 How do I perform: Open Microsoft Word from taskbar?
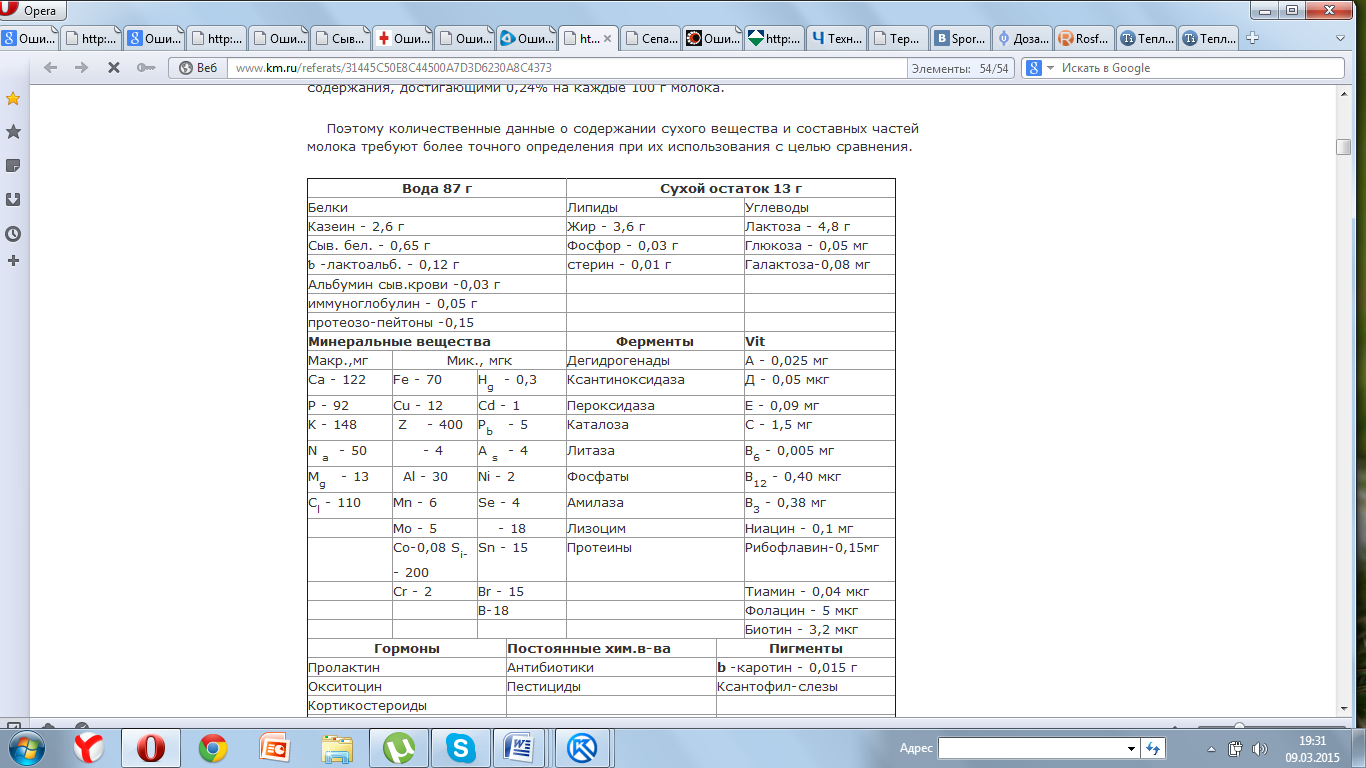tap(521, 747)
